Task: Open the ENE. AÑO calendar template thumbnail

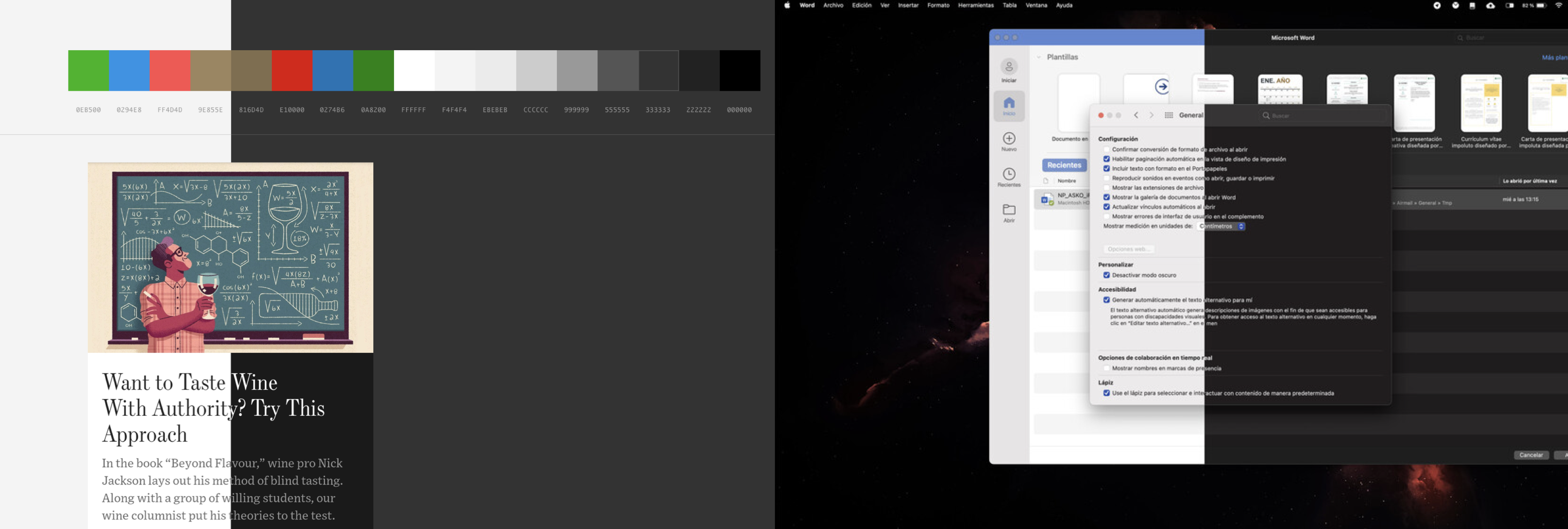Action: click(1280, 90)
